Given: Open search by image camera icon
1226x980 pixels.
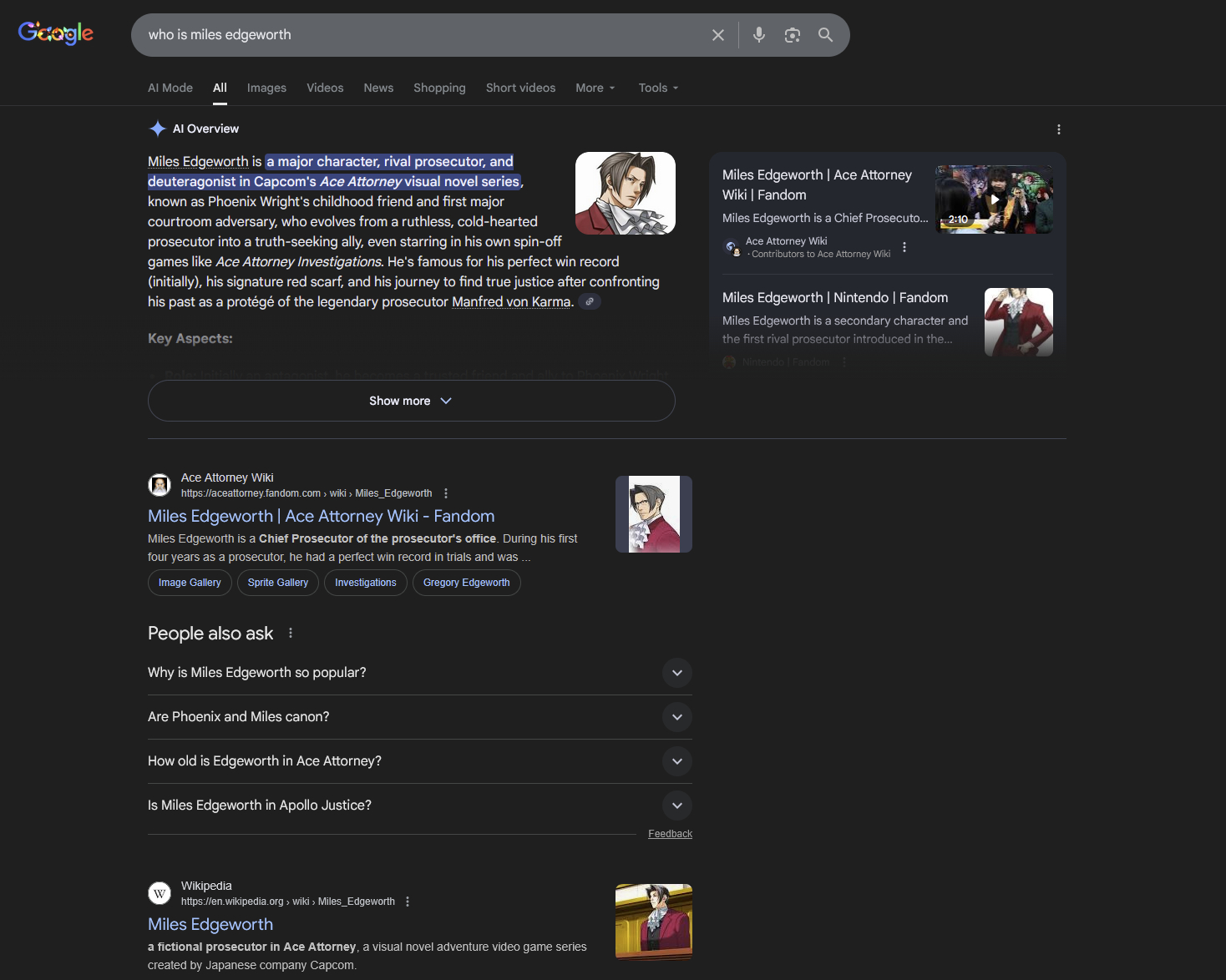Looking at the screenshot, I should pyautogui.click(x=792, y=35).
